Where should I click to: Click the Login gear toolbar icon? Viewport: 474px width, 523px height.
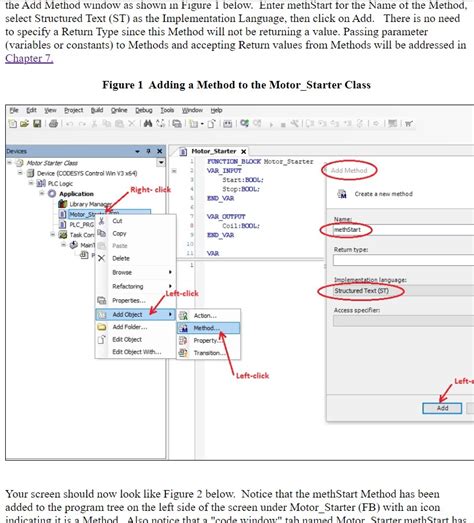tap(245, 123)
